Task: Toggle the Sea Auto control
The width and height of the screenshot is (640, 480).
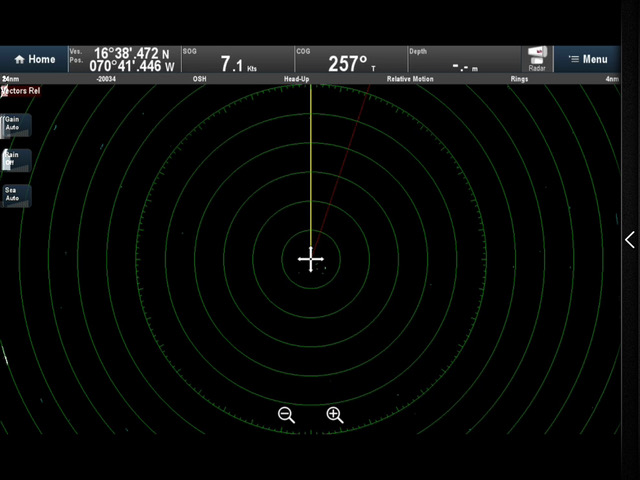Action: [14, 193]
